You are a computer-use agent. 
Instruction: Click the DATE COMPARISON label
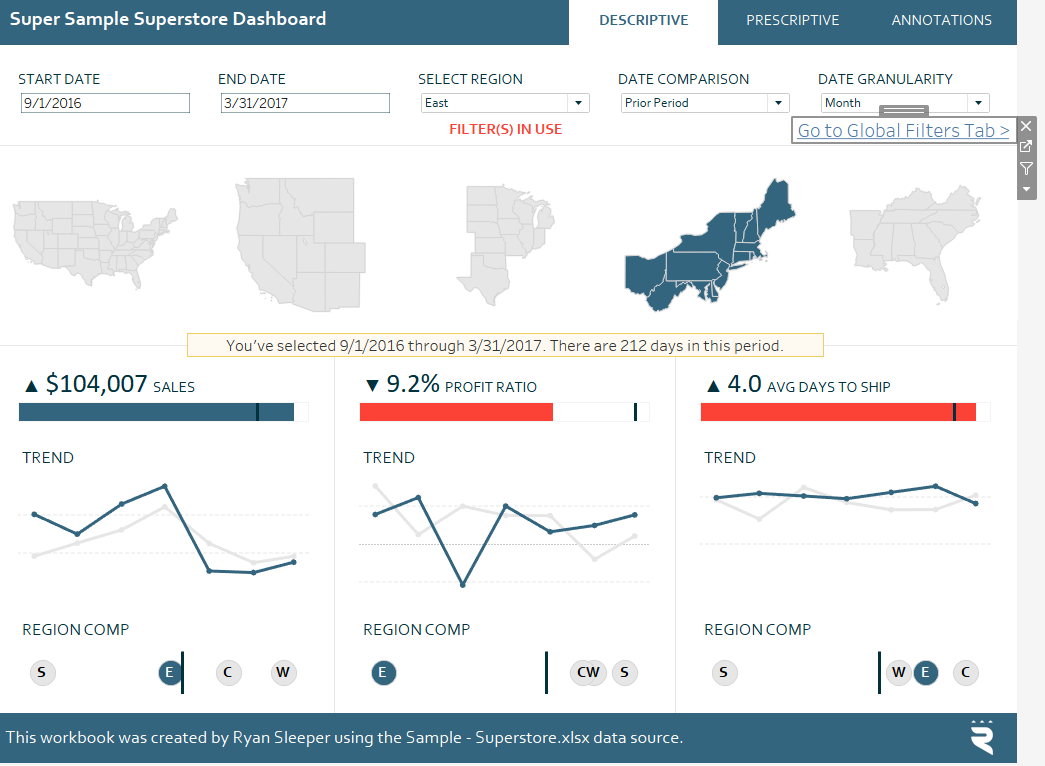pos(684,79)
